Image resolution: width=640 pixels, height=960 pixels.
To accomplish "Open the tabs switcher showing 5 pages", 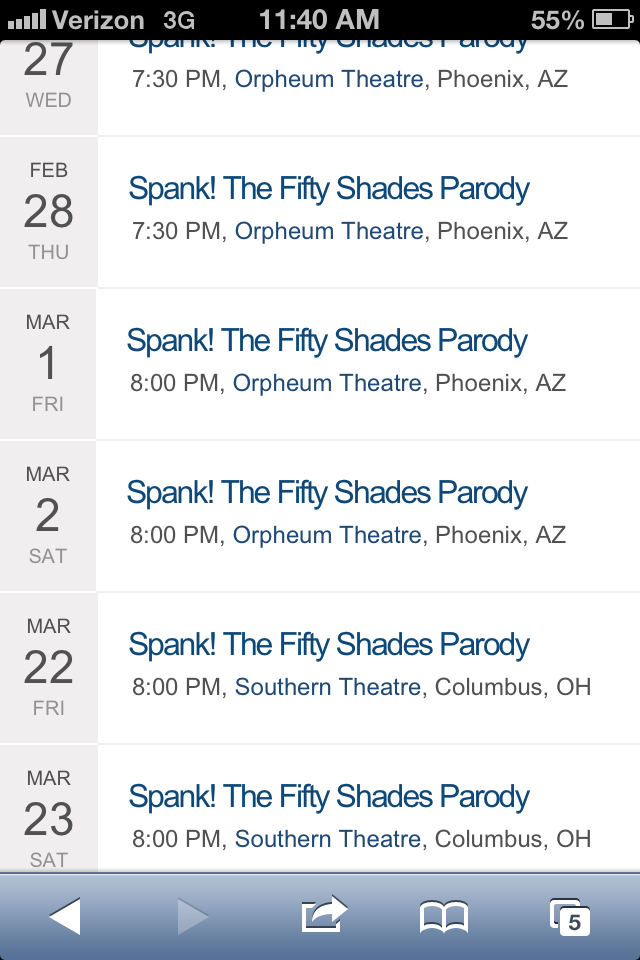I will pyautogui.click(x=570, y=917).
